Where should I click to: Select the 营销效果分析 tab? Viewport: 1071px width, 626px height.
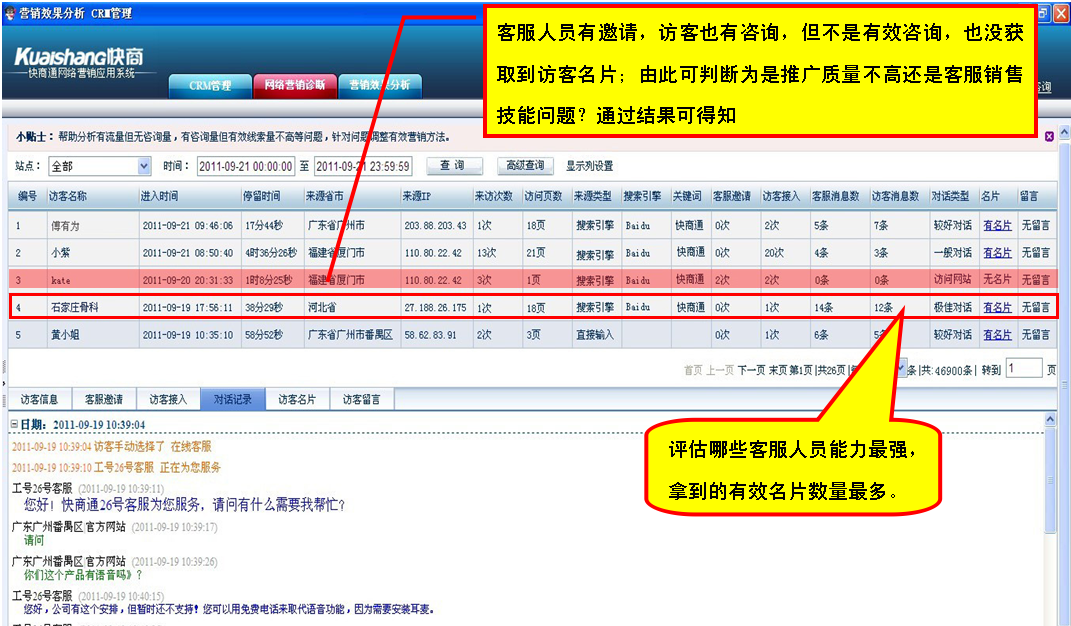(x=379, y=86)
